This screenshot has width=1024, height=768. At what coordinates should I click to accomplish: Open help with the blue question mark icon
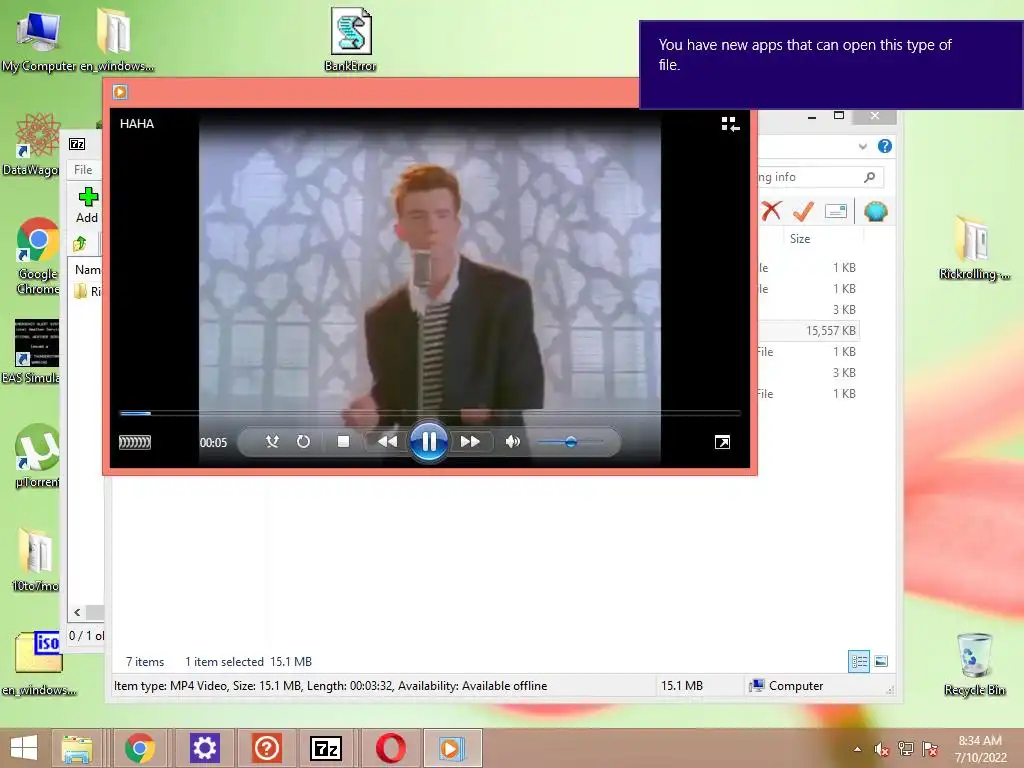pos(884,146)
